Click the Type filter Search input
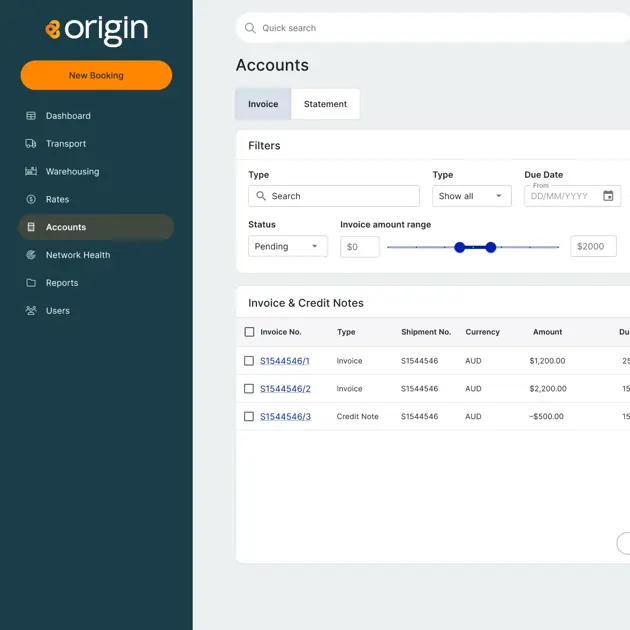630x630 pixels. [334, 196]
